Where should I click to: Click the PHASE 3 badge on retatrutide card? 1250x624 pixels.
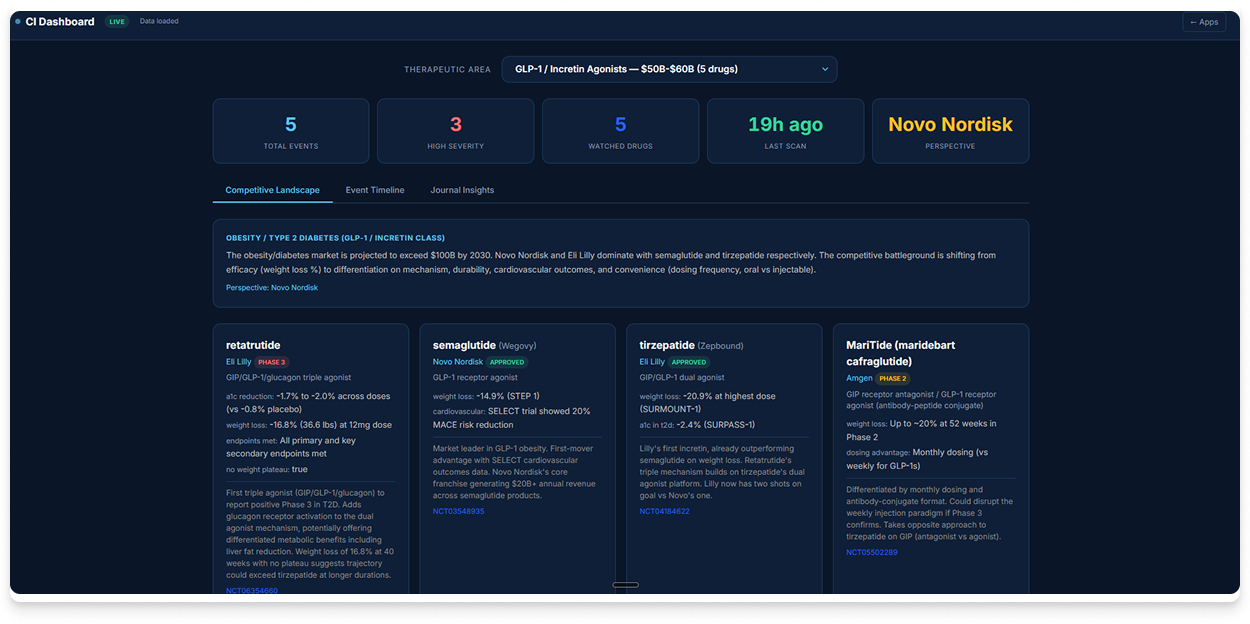point(272,362)
